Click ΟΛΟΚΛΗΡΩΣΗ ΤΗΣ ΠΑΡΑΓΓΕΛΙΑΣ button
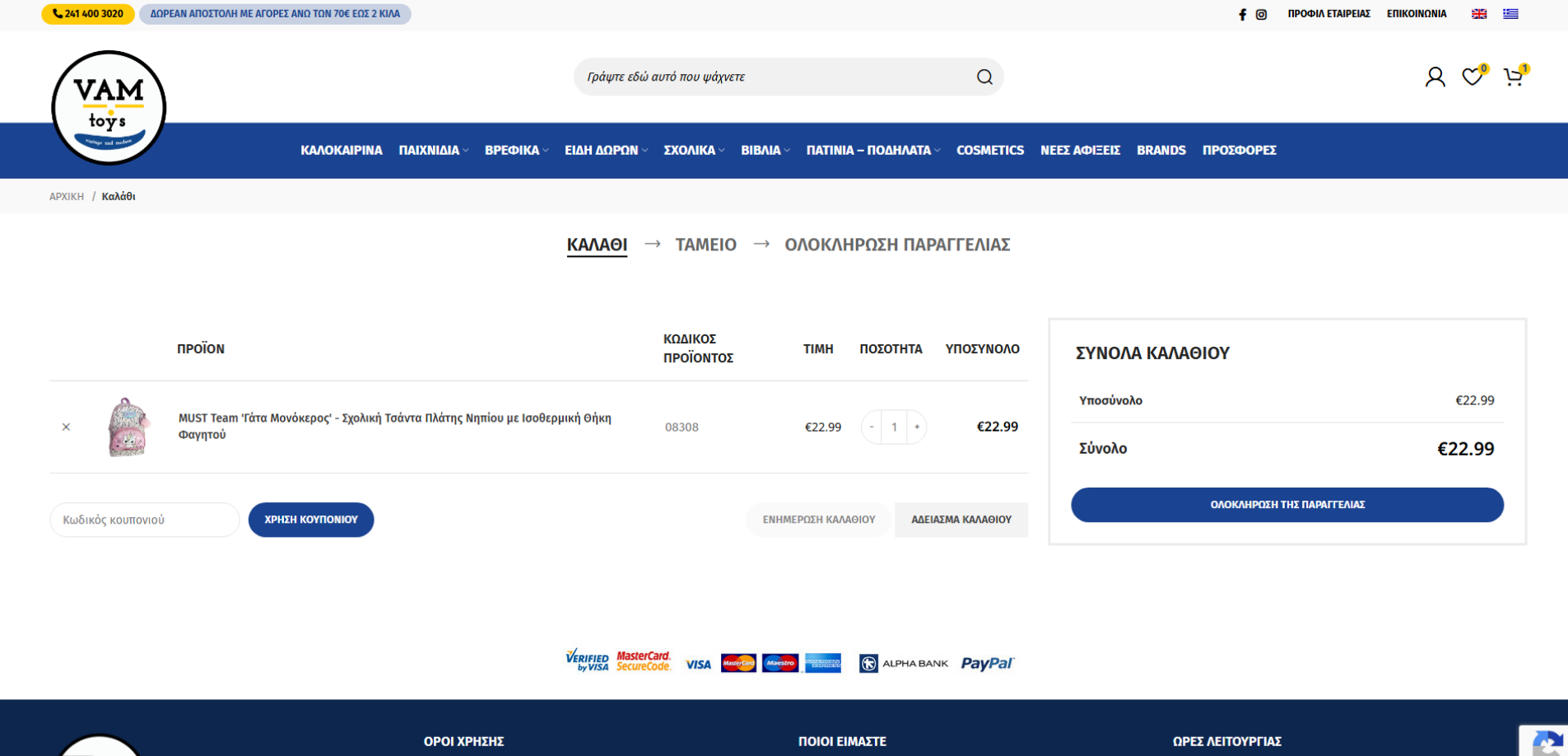Image resolution: width=1568 pixels, height=756 pixels. pyautogui.click(x=1287, y=505)
